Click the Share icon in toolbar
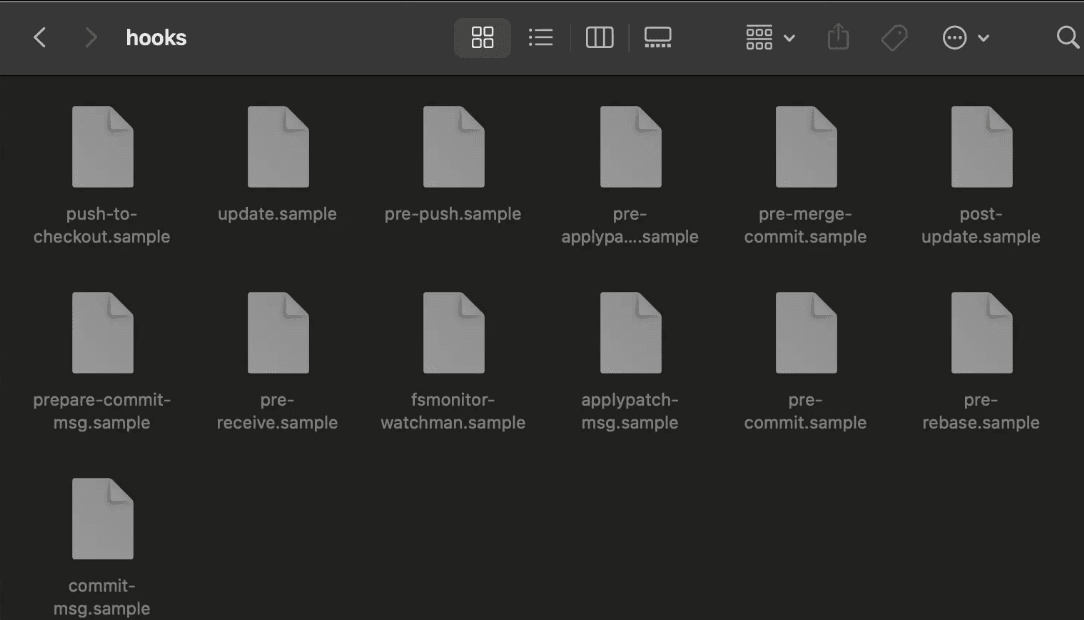Screen dimensions: 1084x620 [x=838, y=38]
